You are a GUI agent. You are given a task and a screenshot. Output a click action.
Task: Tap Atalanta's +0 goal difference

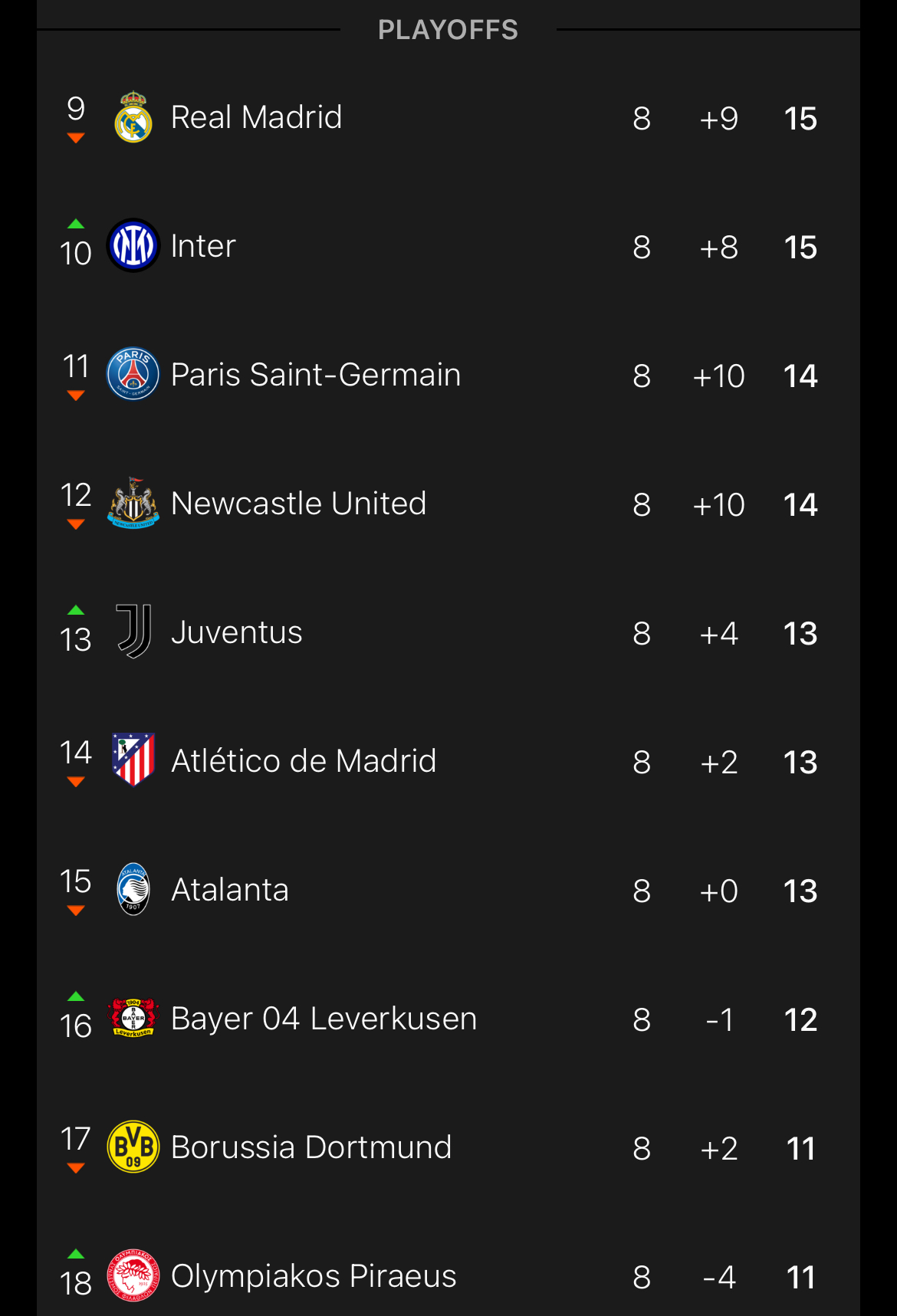pyautogui.click(x=718, y=891)
